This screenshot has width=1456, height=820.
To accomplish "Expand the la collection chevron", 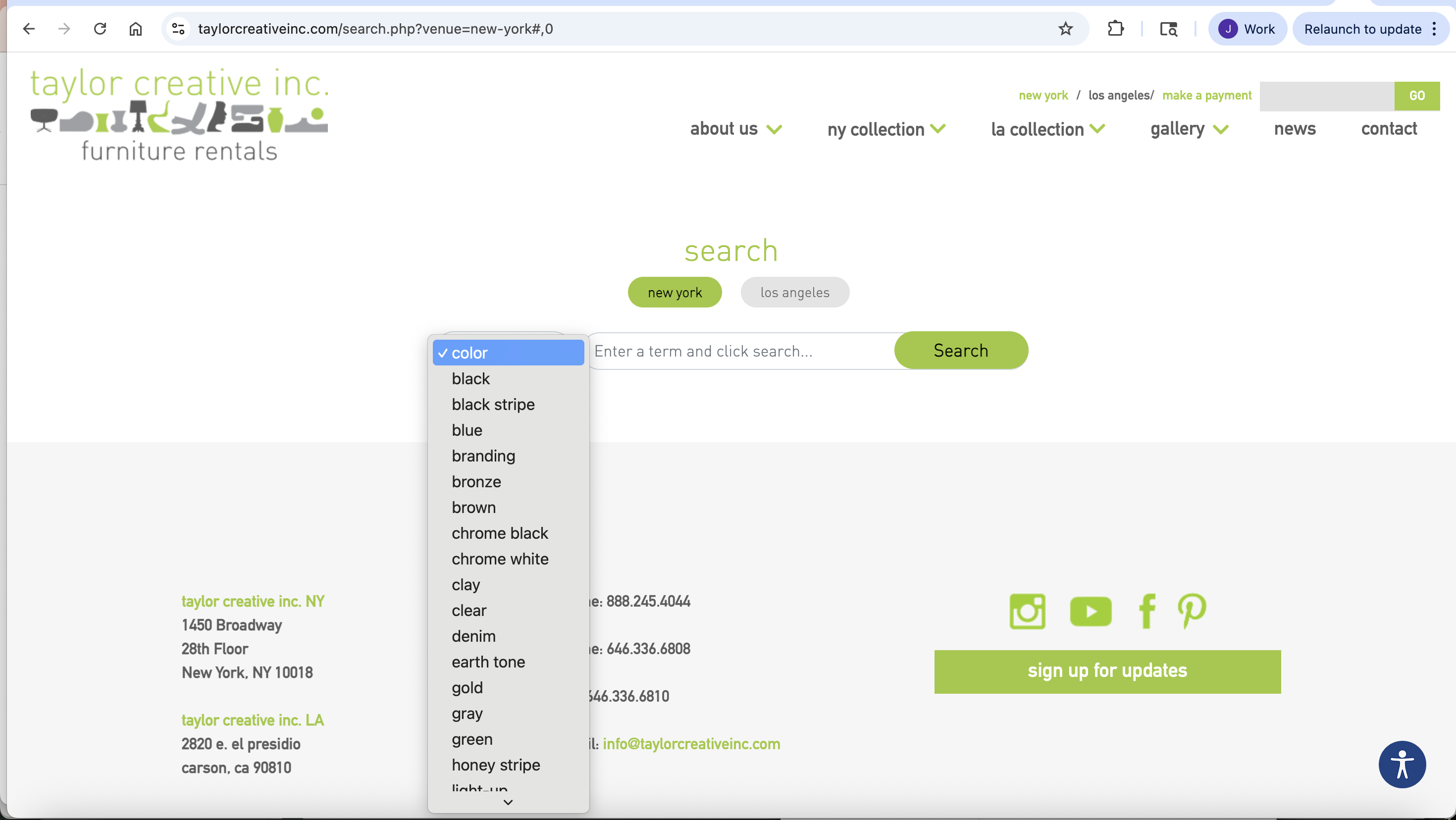I will [x=1097, y=129].
